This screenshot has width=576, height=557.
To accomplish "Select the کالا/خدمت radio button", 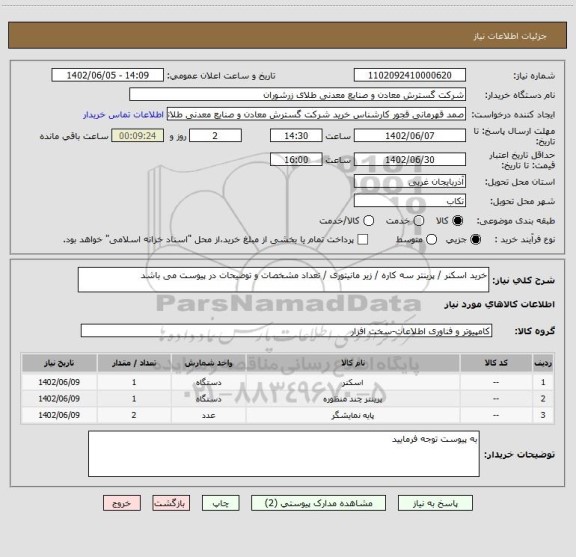I will pyautogui.click(x=368, y=221).
